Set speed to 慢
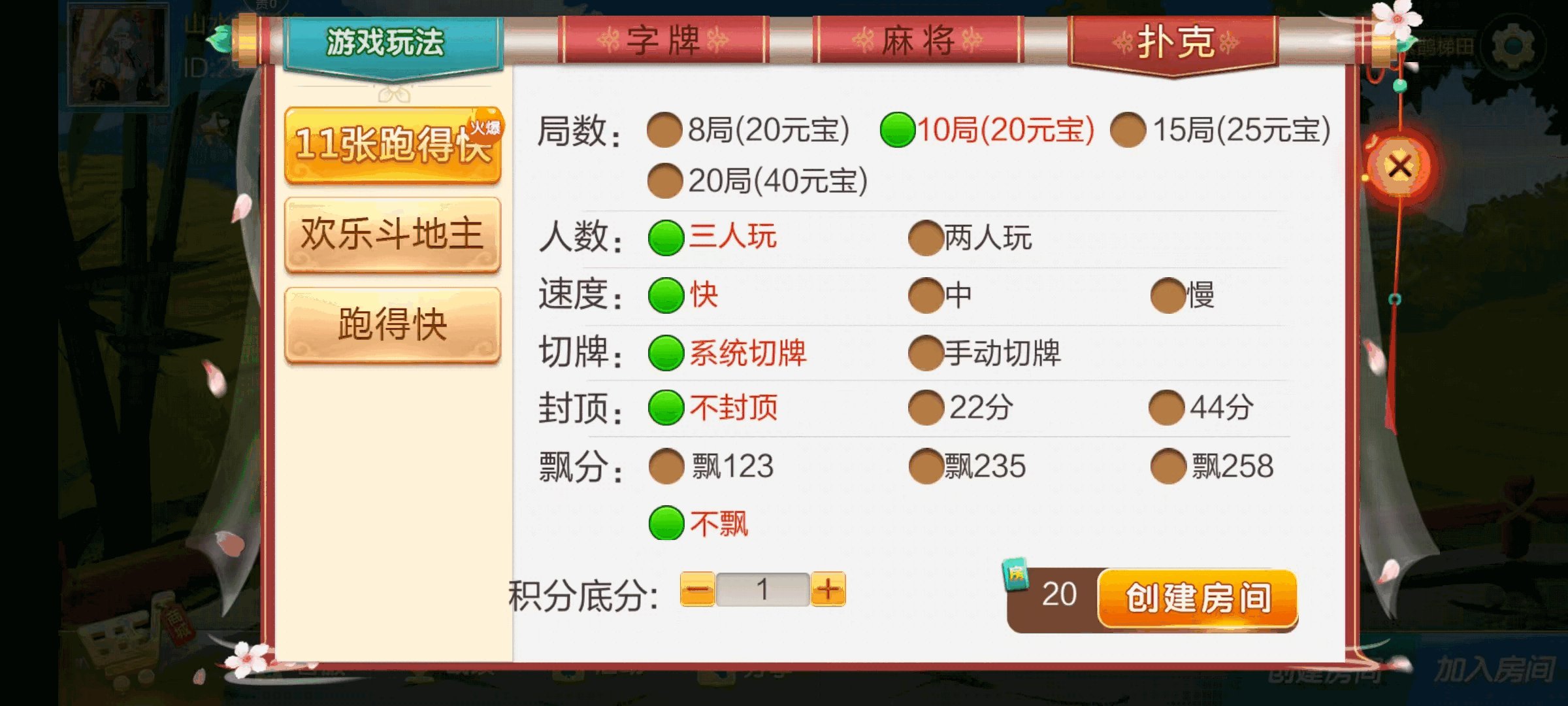 (x=1183, y=295)
